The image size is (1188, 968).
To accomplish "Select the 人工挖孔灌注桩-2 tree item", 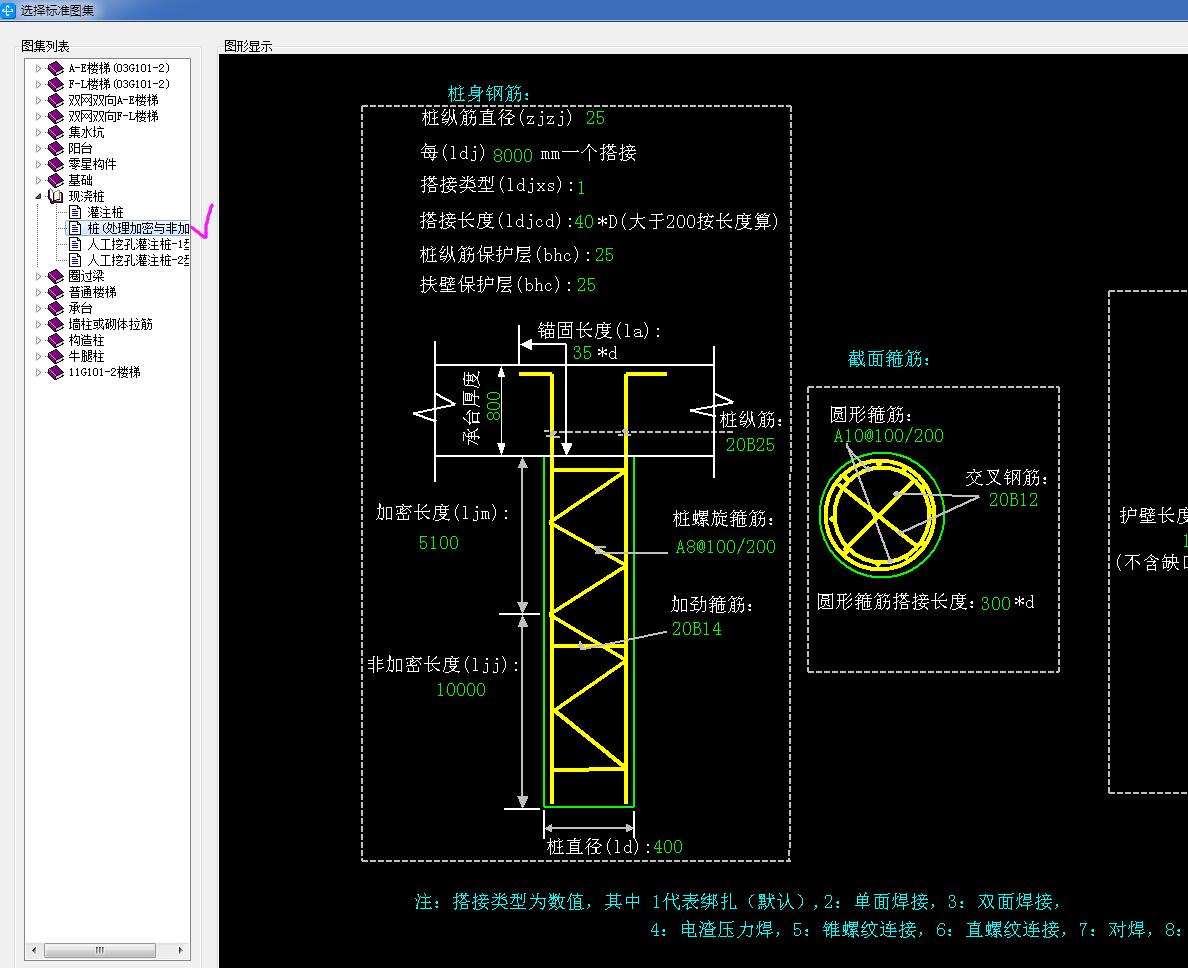I will [138, 260].
